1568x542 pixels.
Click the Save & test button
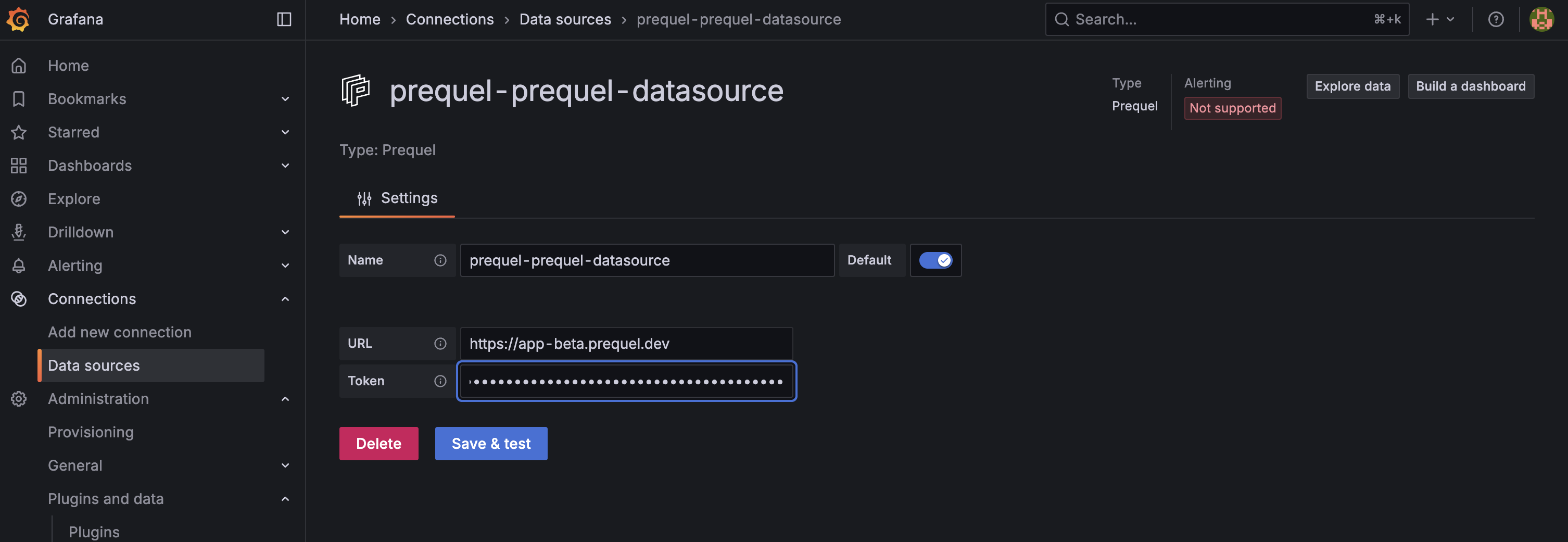point(491,444)
